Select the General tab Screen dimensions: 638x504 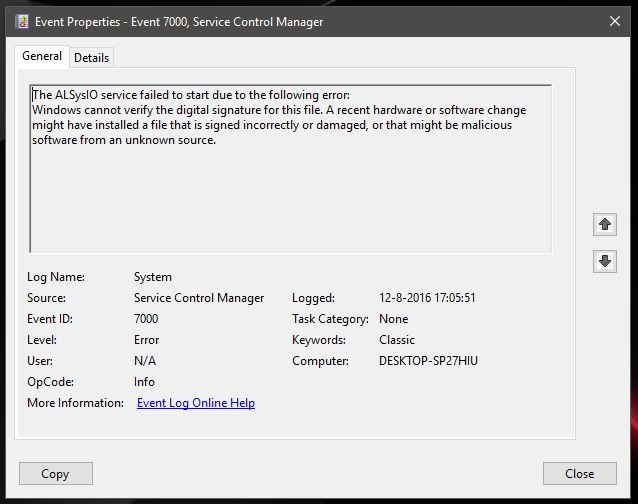pyautogui.click(x=42, y=57)
